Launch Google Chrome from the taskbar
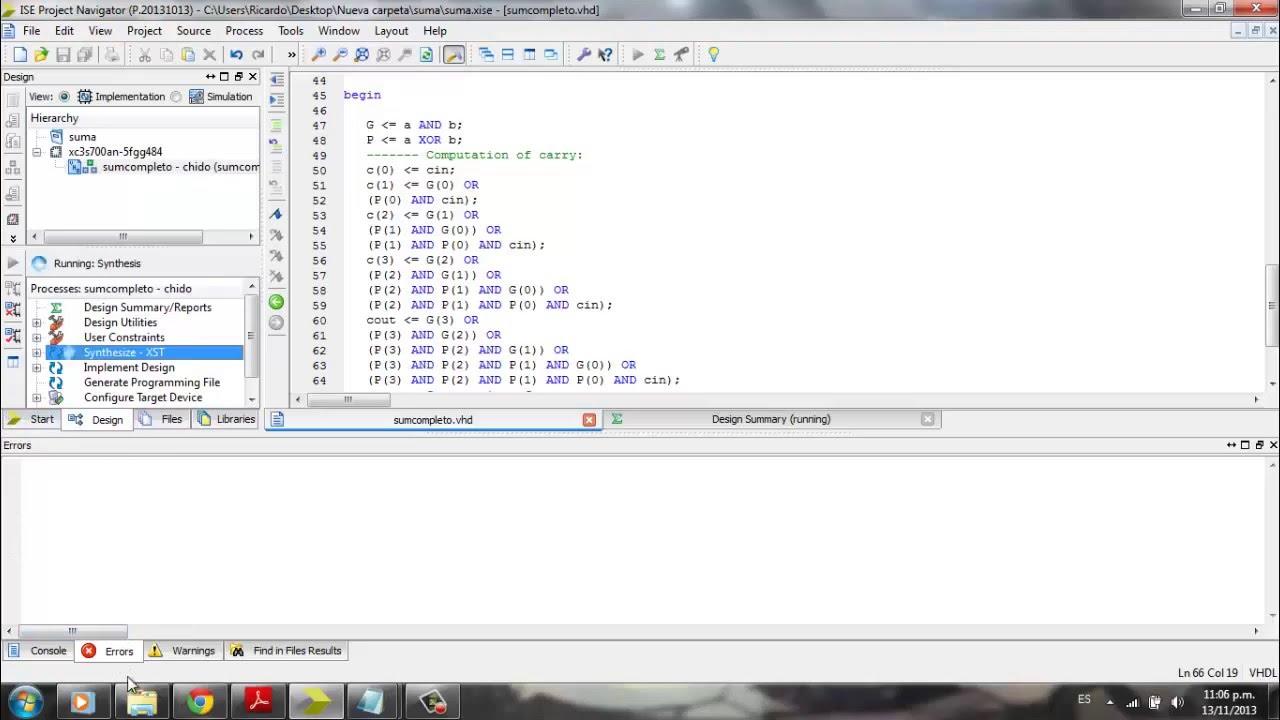Image resolution: width=1280 pixels, height=720 pixels. point(199,702)
